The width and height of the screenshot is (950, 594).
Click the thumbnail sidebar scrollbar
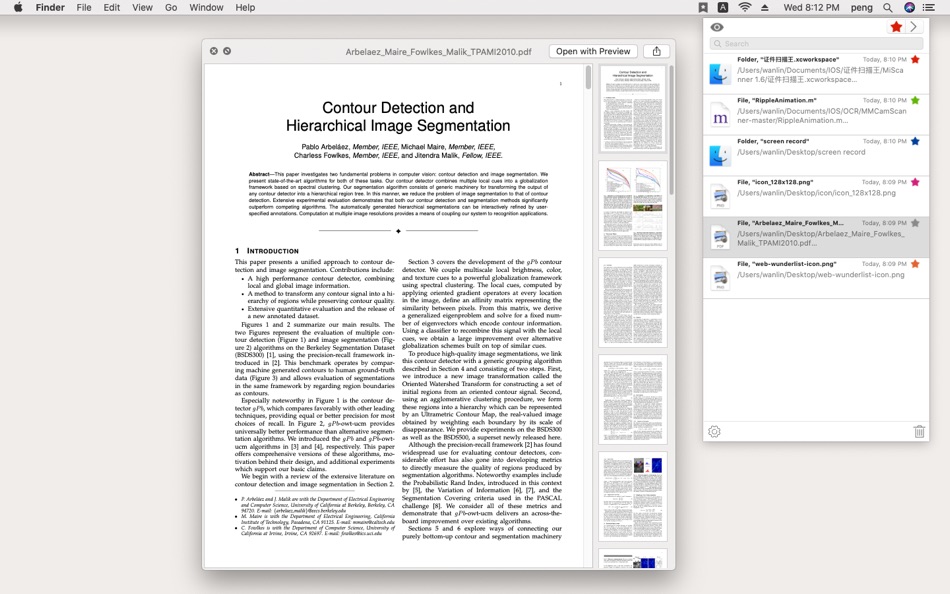pos(671,130)
